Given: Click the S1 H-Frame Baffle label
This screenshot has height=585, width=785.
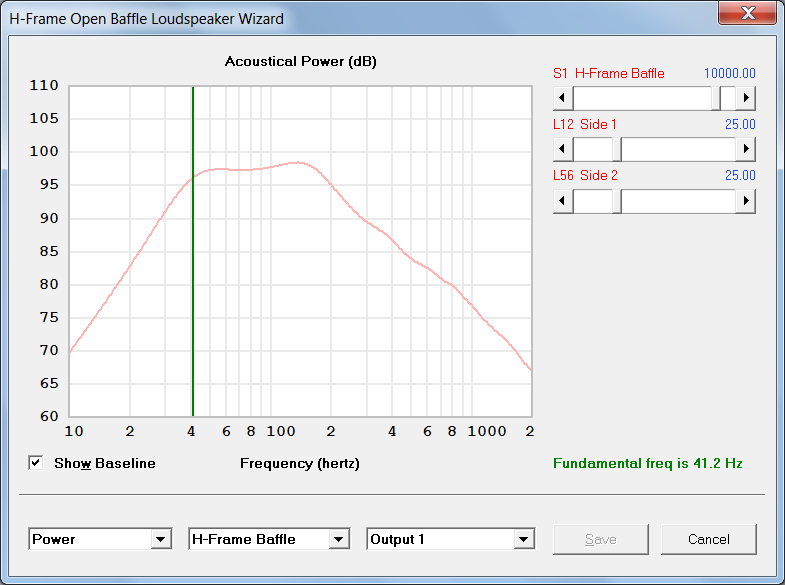Looking at the screenshot, I should pos(608,73).
